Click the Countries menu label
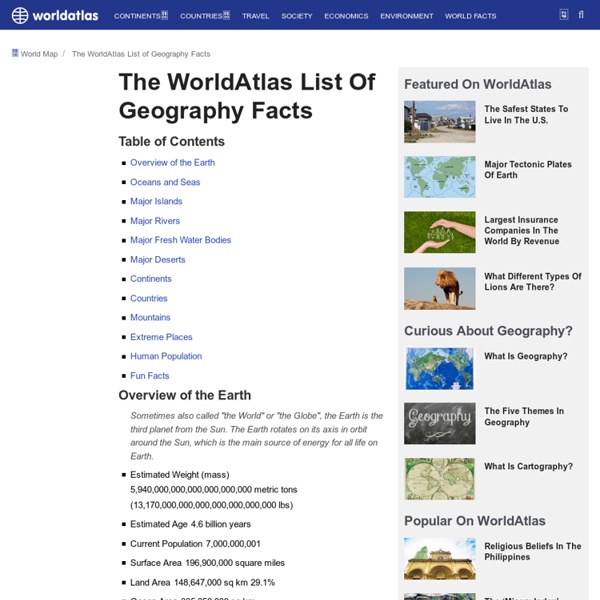Image resolution: width=600 pixels, height=600 pixels. (x=201, y=16)
